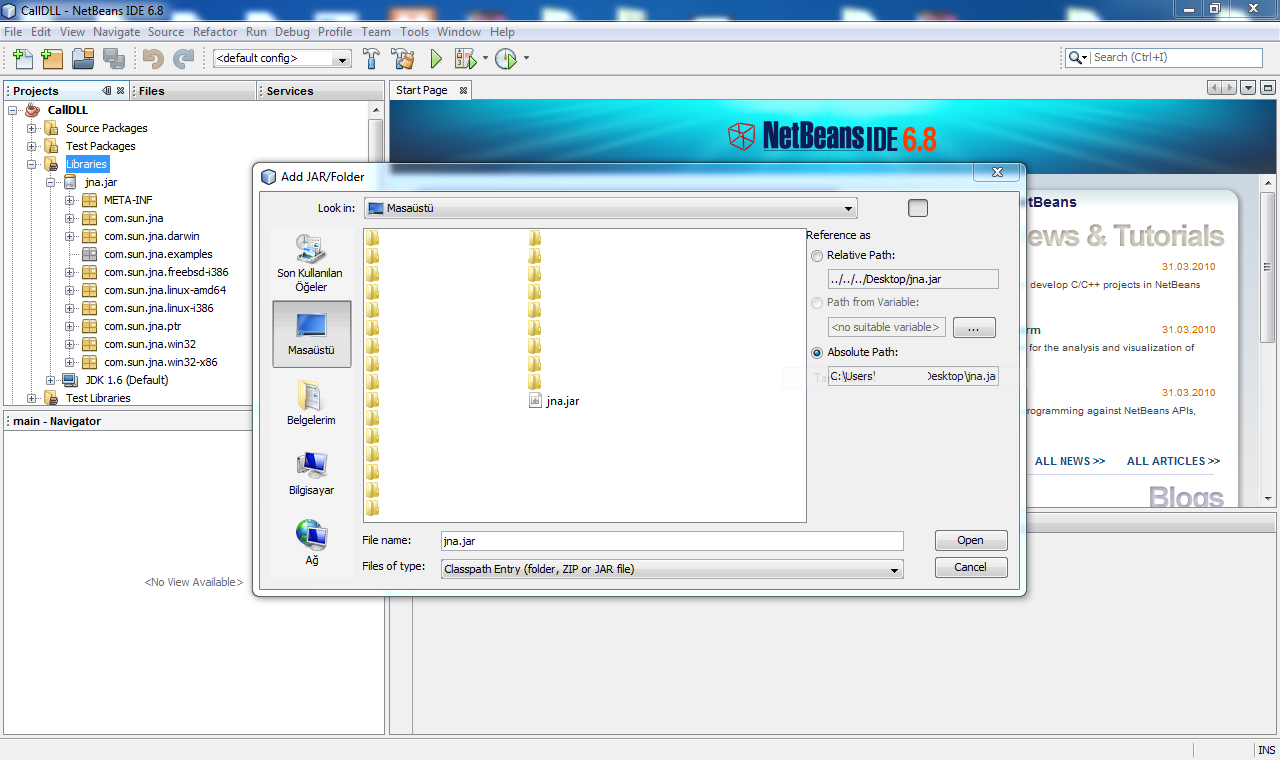Screen dimensions: 1280x760
Task: Expand the Source Packages node
Action: click(32, 128)
